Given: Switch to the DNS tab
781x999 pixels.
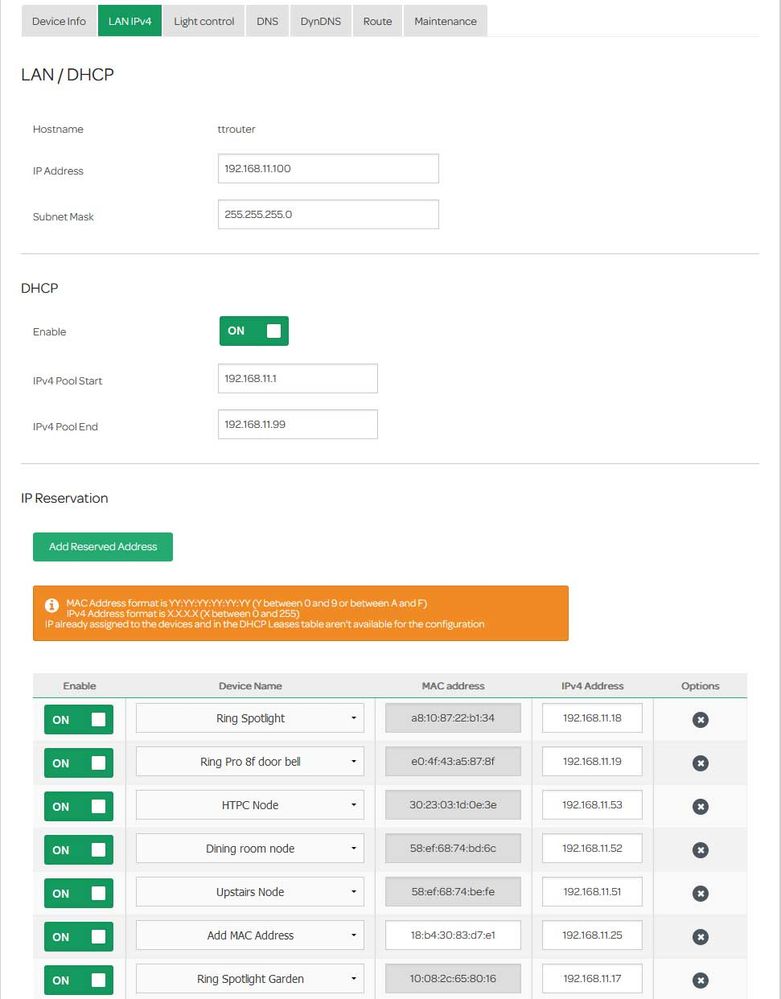Looking at the screenshot, I should pos(267,21).
